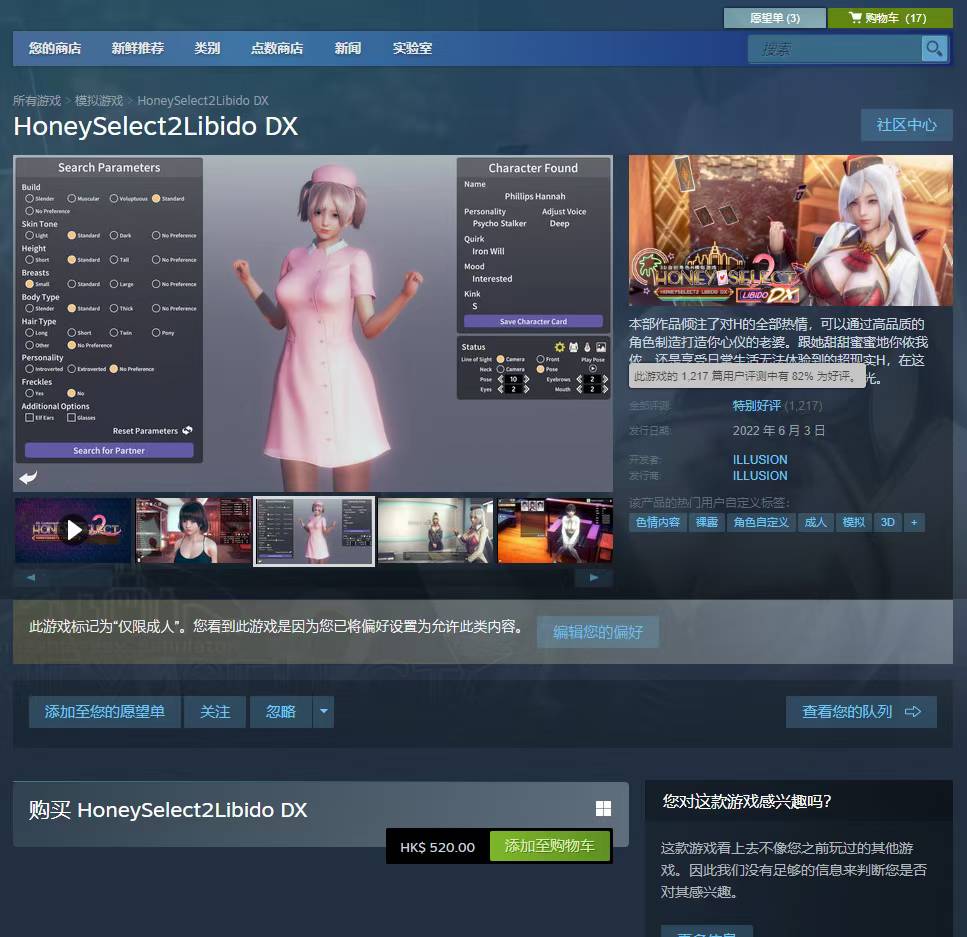This screenshot has width=967, height=937.
Task: Click the image icon in Status panel
Action: click(x=601, y=347)
